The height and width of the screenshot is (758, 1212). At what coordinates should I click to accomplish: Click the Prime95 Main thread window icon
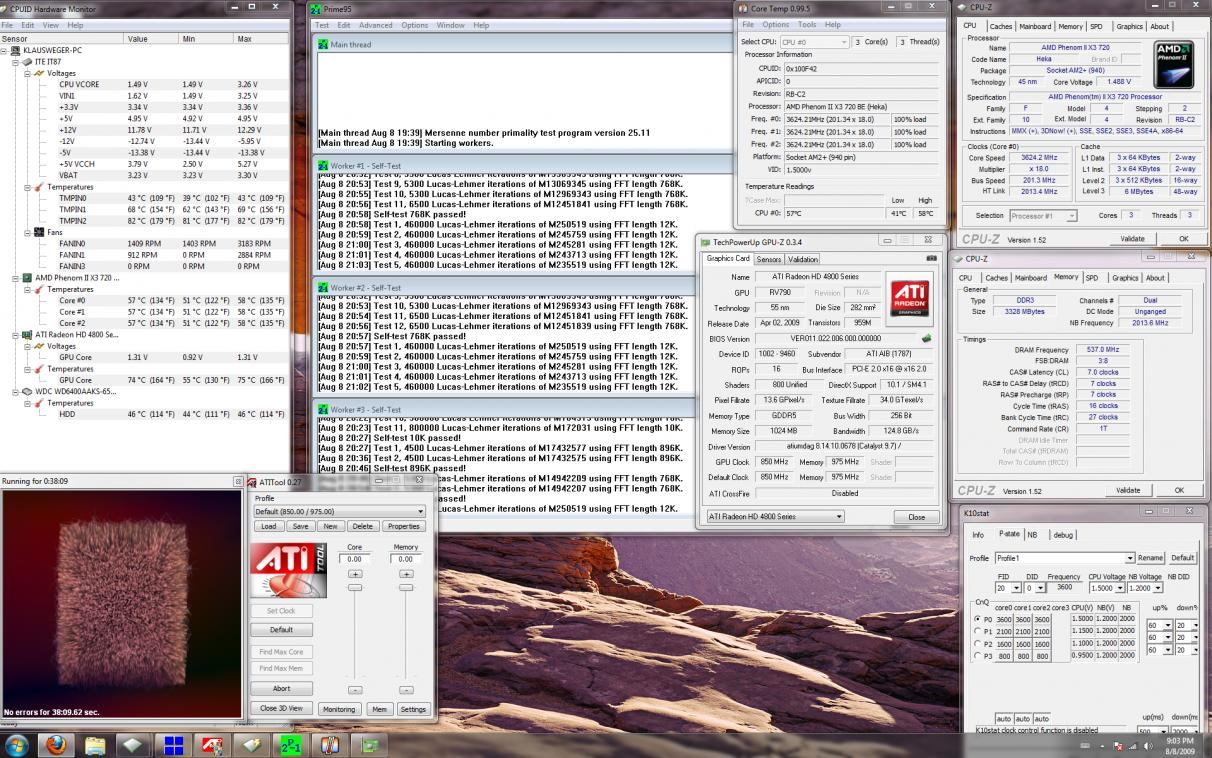[x=323, y=44]
